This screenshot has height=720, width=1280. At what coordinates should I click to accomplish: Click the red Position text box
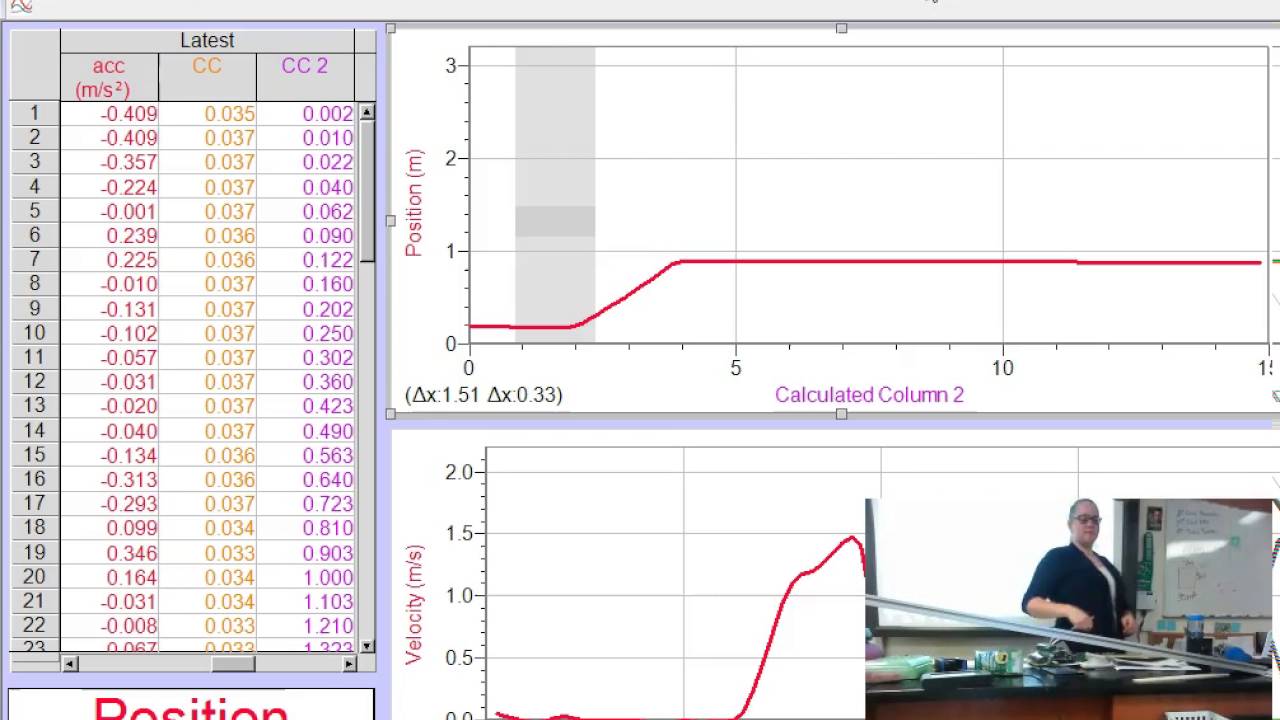(191, 704)
